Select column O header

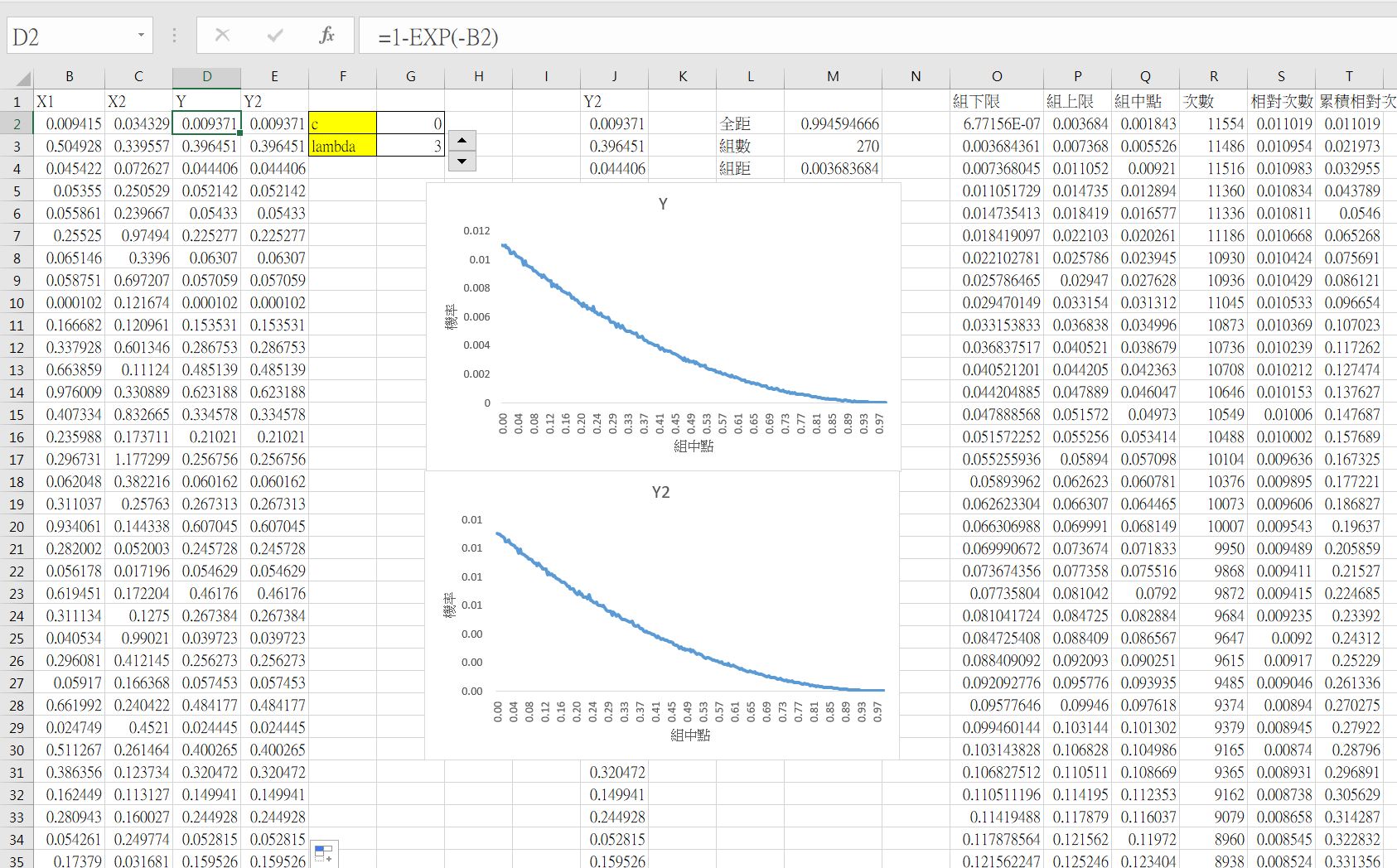click(997, 76)
